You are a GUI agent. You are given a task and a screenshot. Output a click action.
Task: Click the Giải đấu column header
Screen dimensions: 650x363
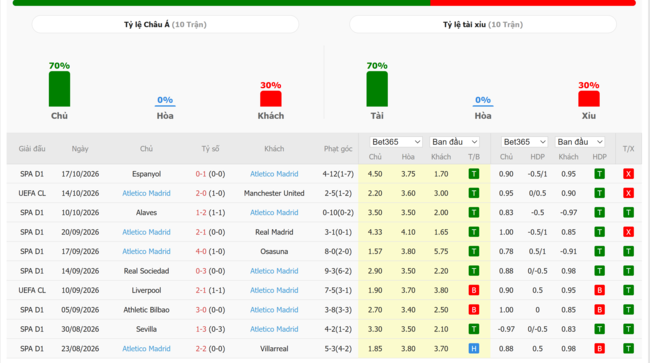[x=32, y=149]
